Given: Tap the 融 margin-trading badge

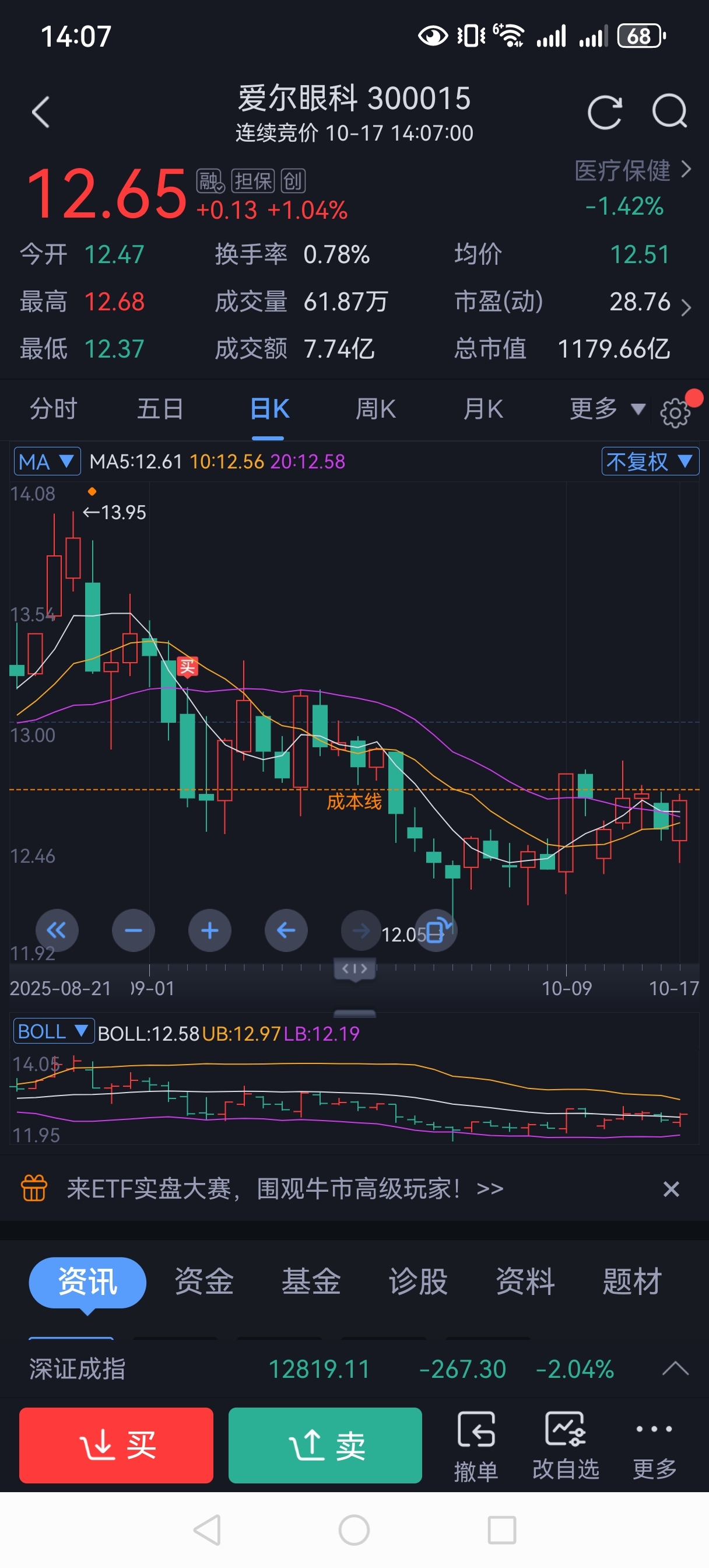Looking at the screenshot, I should (210, 181).
